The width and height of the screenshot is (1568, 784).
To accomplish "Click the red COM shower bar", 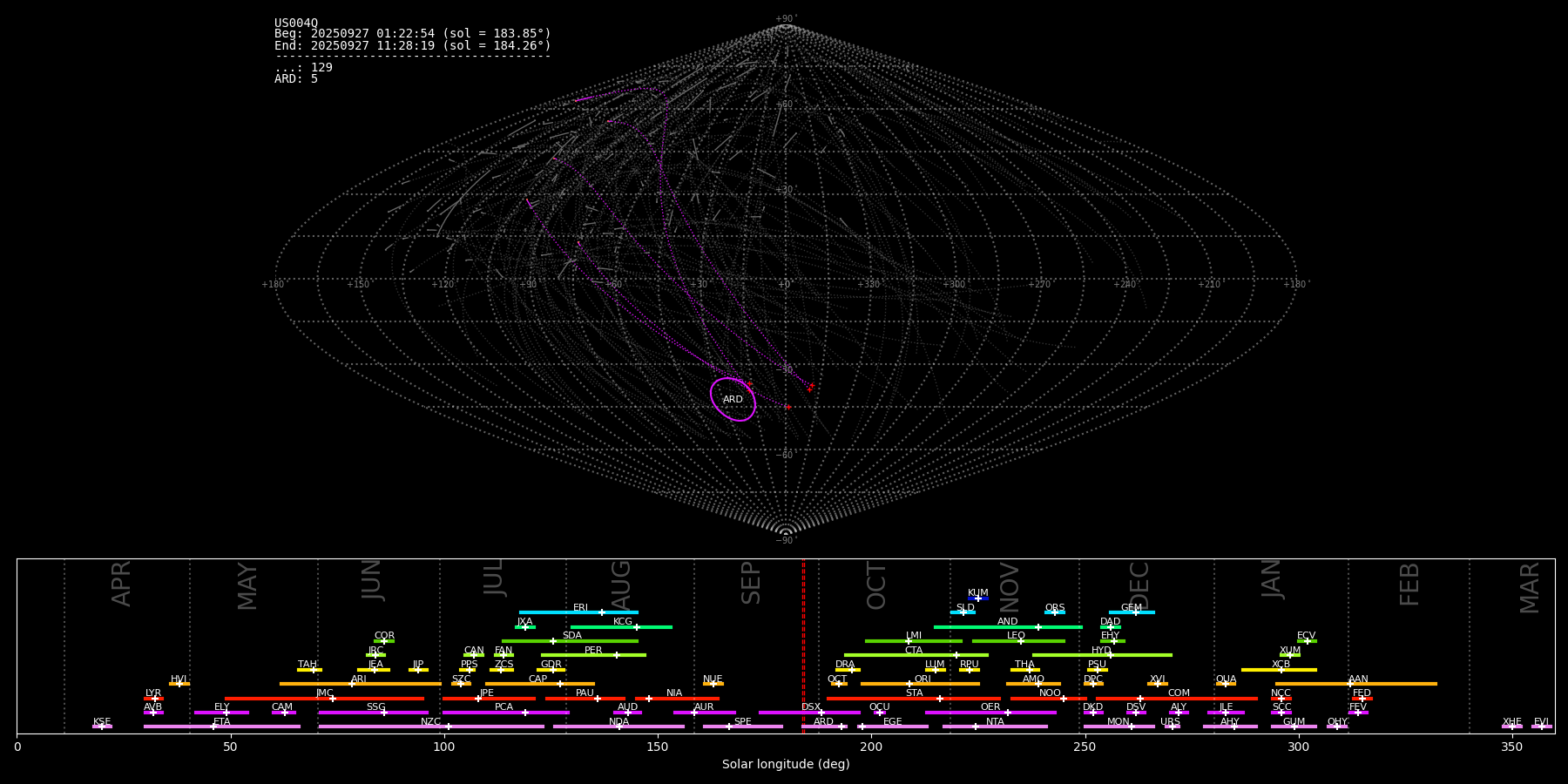I will [x=1211, y=699].
